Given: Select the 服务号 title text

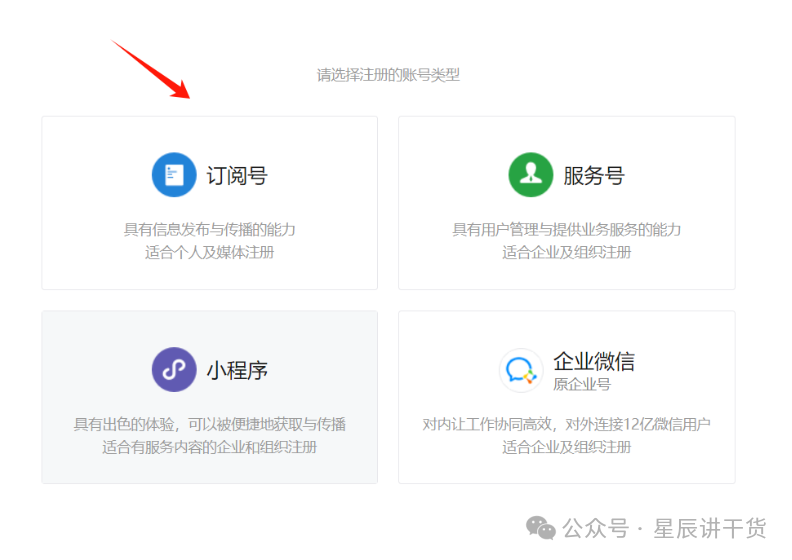Looking at the screenshot, I should coord(594,176).
